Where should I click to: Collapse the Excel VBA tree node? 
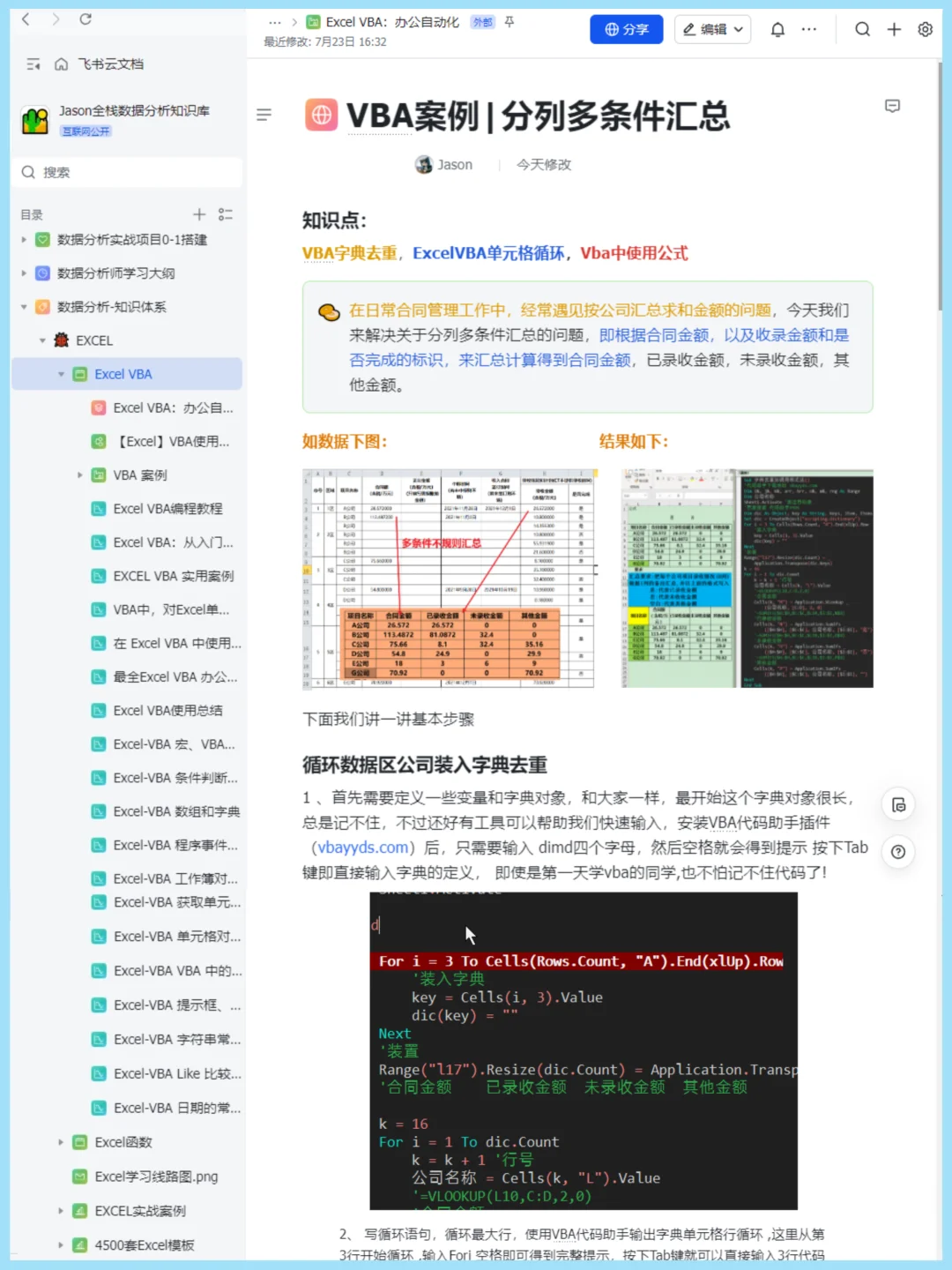coord(61,373)
